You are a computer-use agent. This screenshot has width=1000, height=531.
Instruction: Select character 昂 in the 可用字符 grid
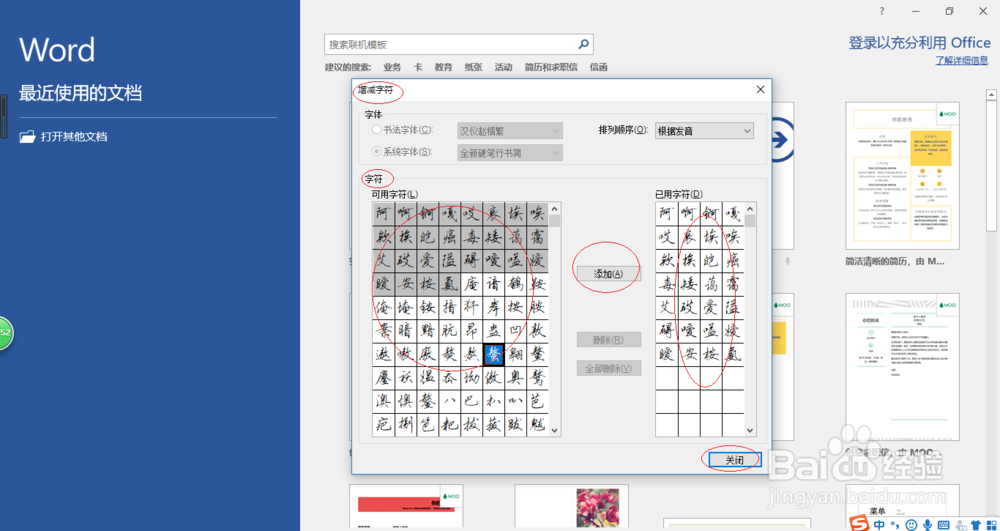(472, 333)
